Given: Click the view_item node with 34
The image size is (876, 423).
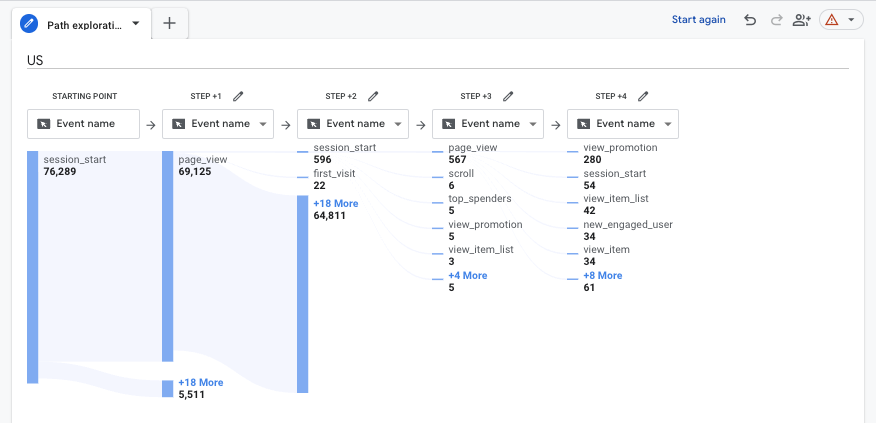Looking at the screenshot, I should click(606, 255).
